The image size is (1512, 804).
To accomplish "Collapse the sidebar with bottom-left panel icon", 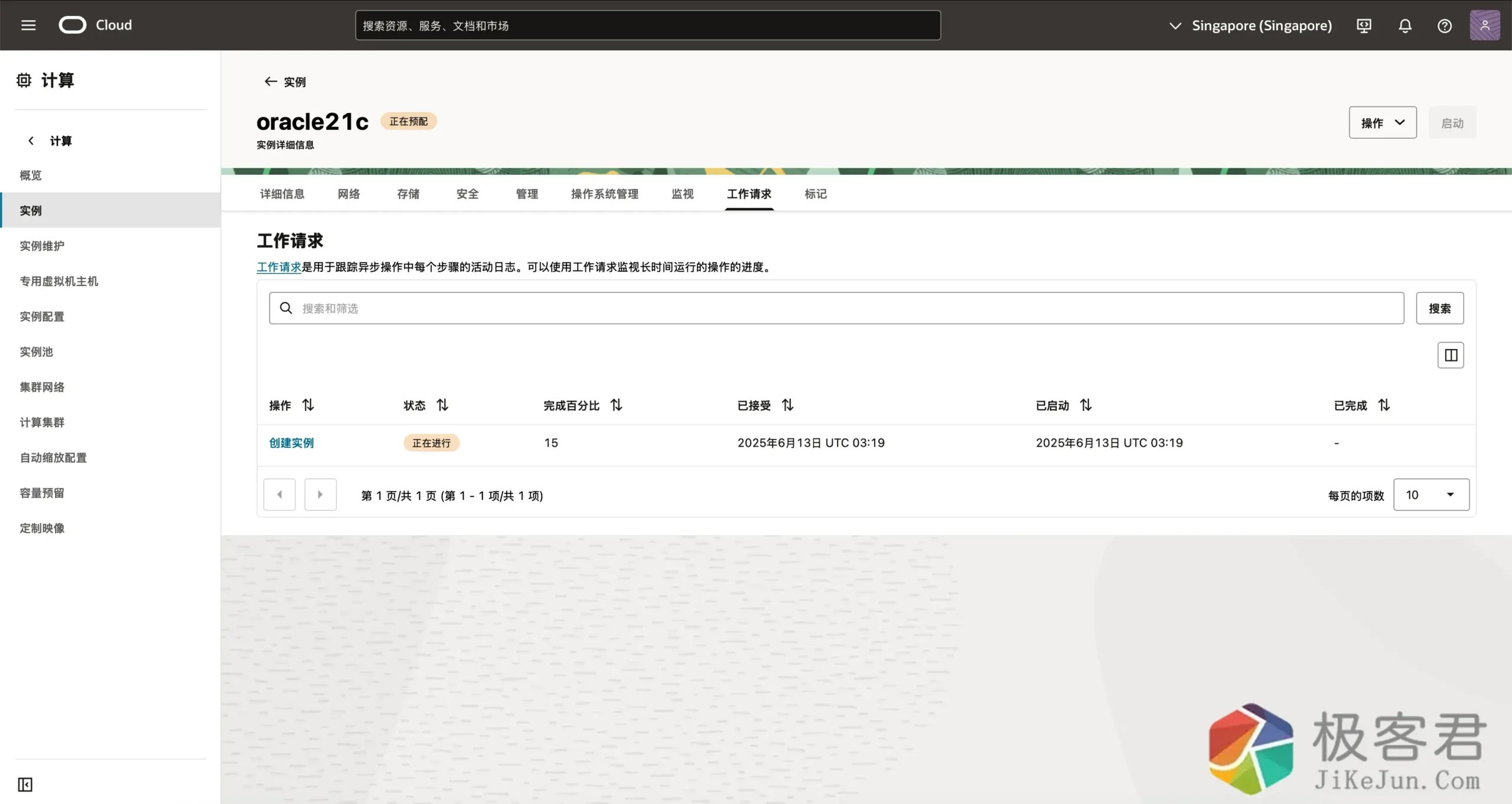I will [25, 785].
